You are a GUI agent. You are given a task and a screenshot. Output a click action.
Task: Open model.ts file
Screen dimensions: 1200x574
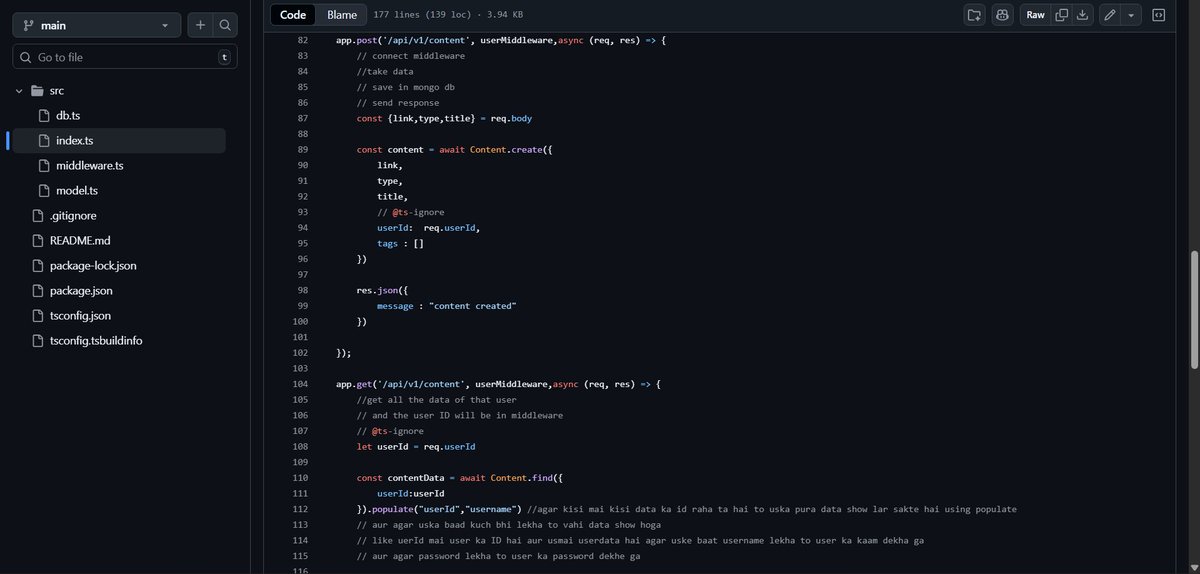pyautogui.click(x=77, y=191)
